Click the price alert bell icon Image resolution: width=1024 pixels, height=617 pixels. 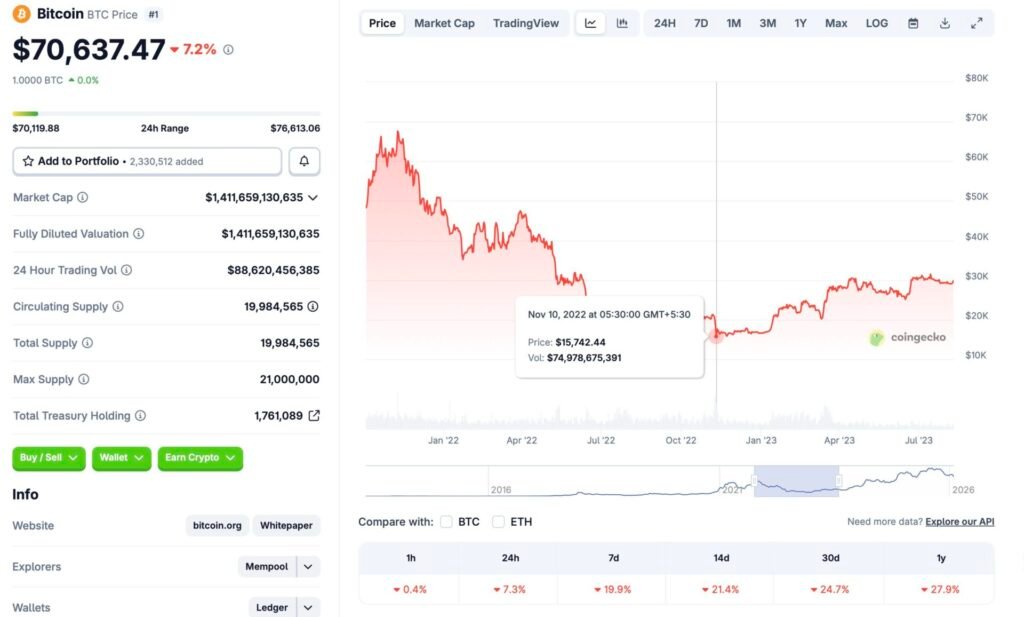click(304, 161)
